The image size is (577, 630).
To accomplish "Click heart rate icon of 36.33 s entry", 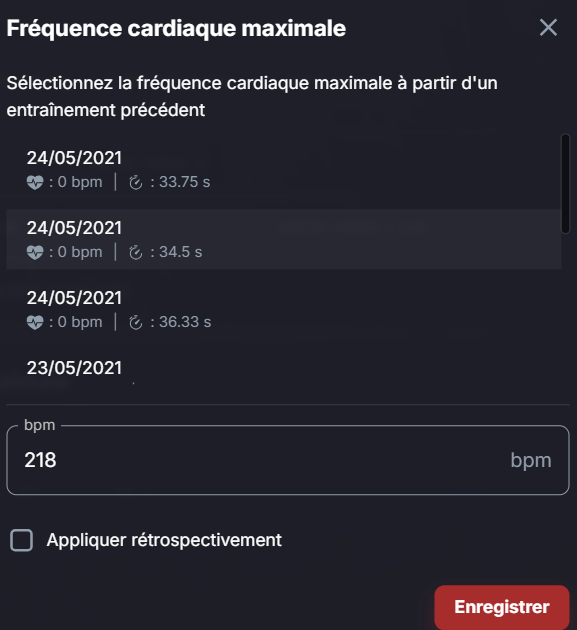I will point(35,322).
